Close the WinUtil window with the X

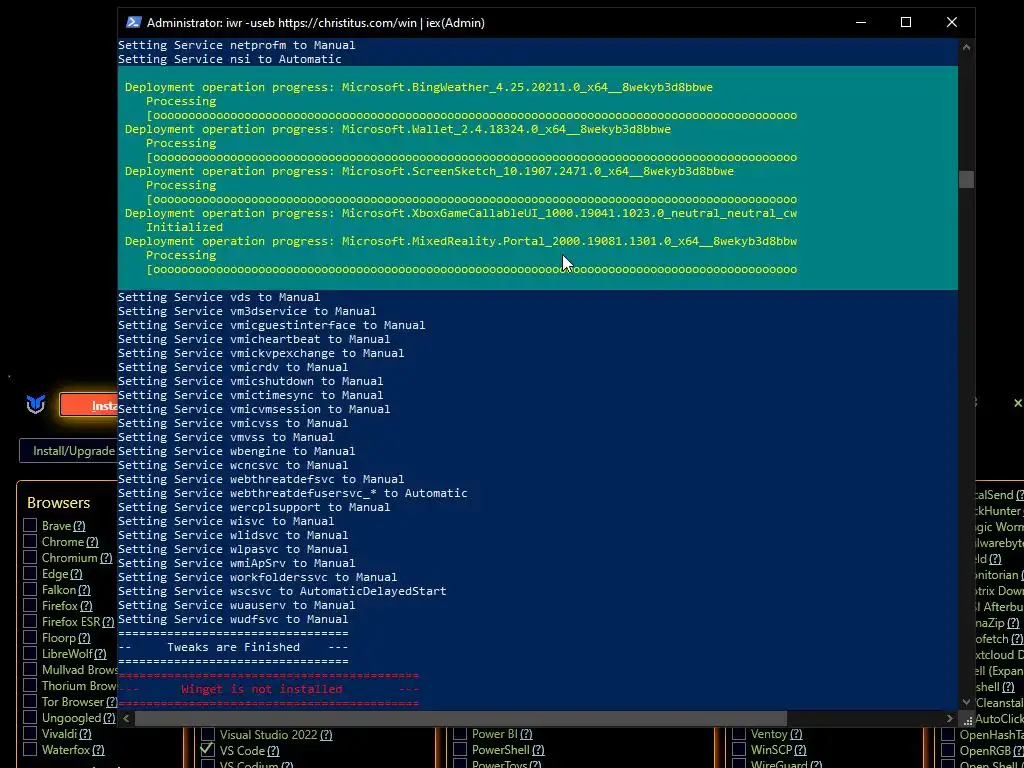pyautogui.click(x=1017, y=403)
